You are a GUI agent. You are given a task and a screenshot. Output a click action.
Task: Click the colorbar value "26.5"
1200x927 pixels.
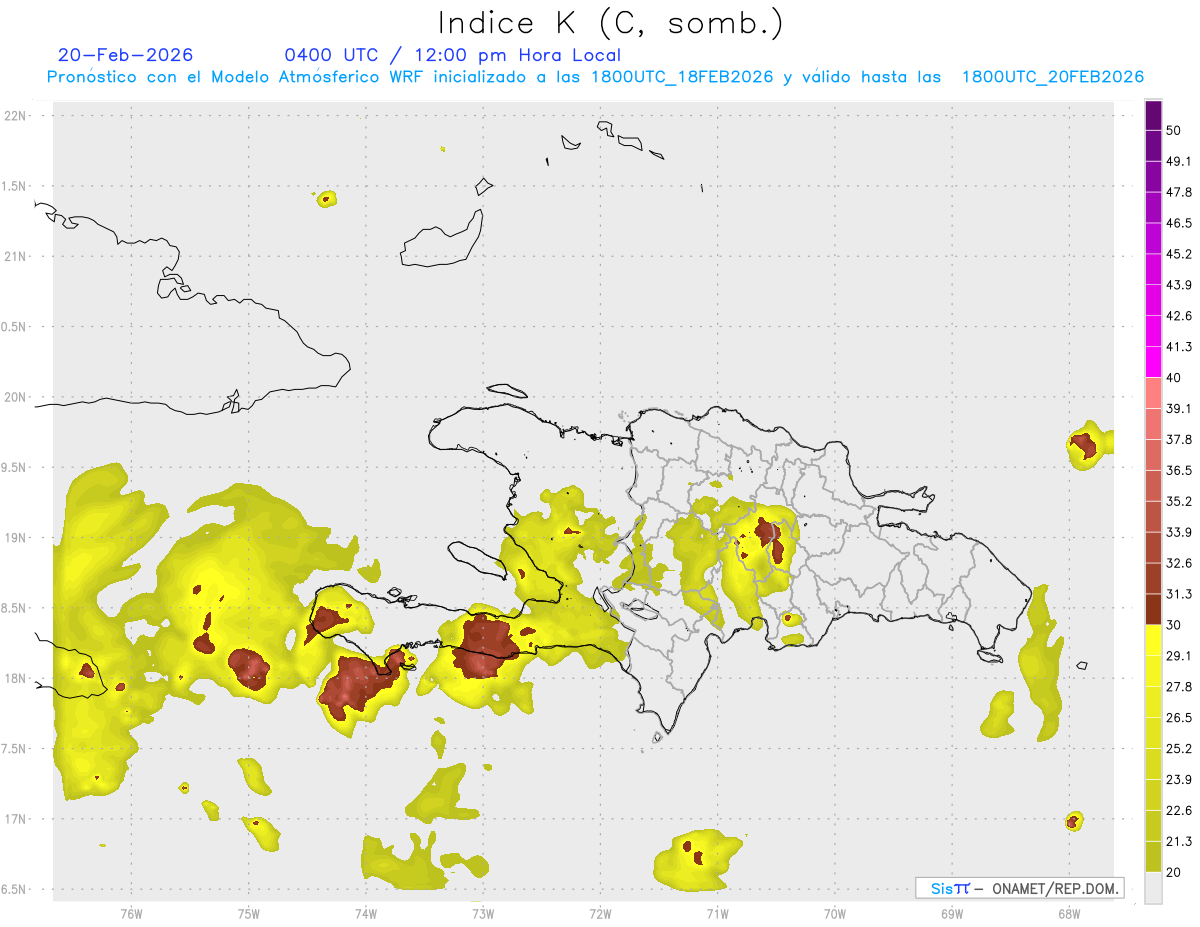coord(1179,718)
